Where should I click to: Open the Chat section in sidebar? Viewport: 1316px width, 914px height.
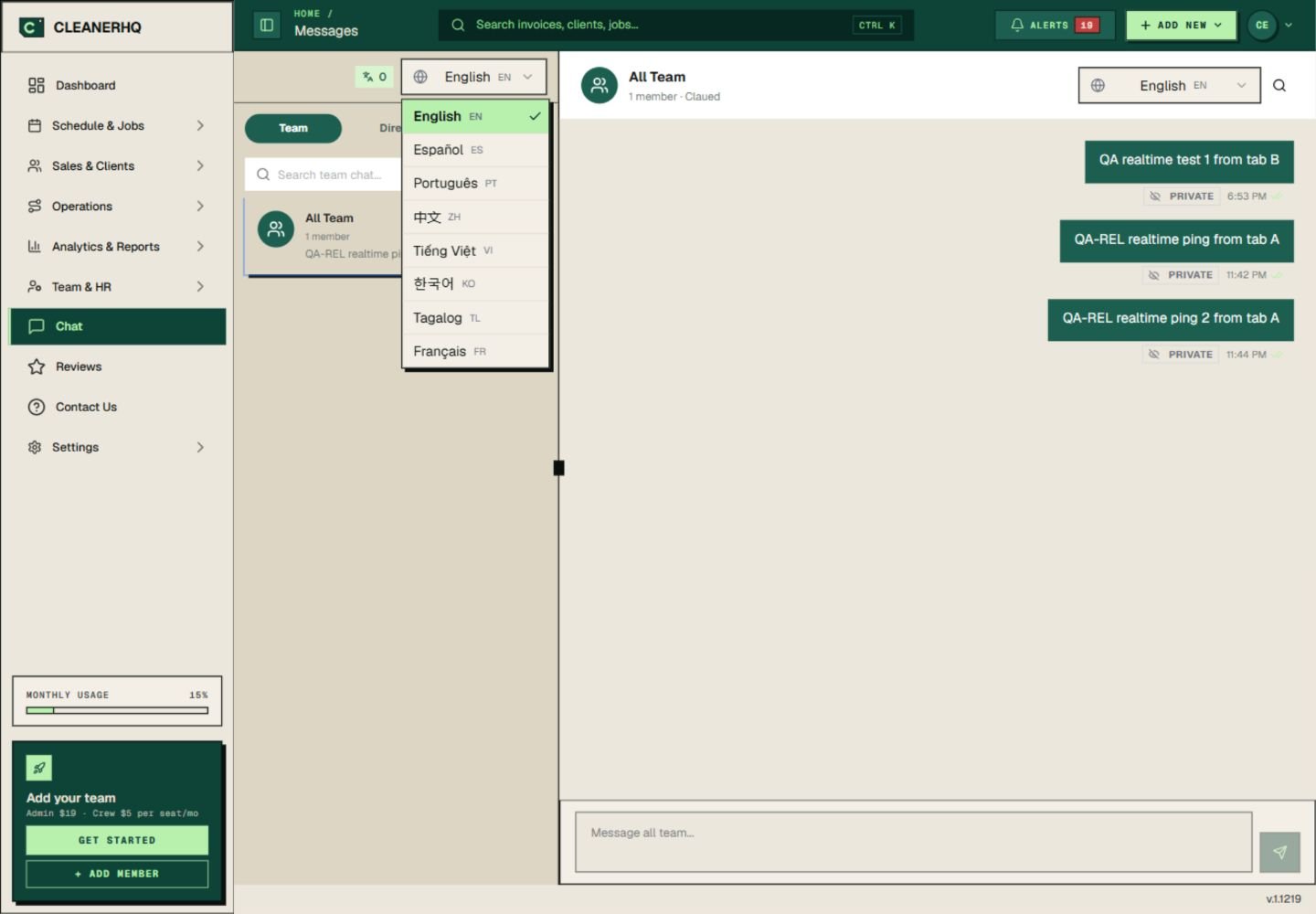tap(118, 326)
